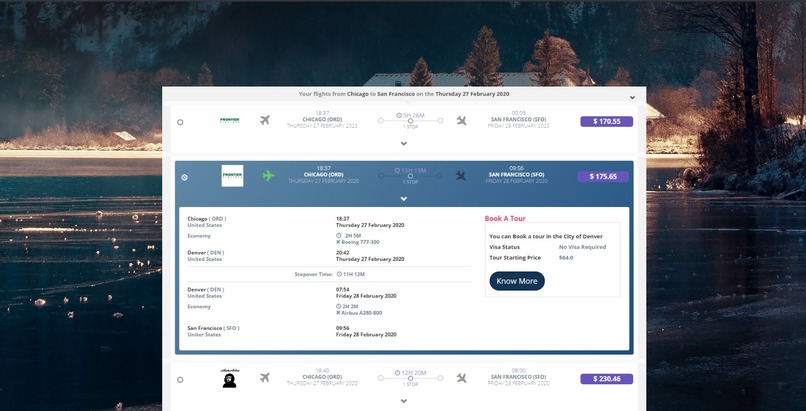Click the 07:54 Denver departure time
This screenshot has height=411, width=806.
coord(343,290)
